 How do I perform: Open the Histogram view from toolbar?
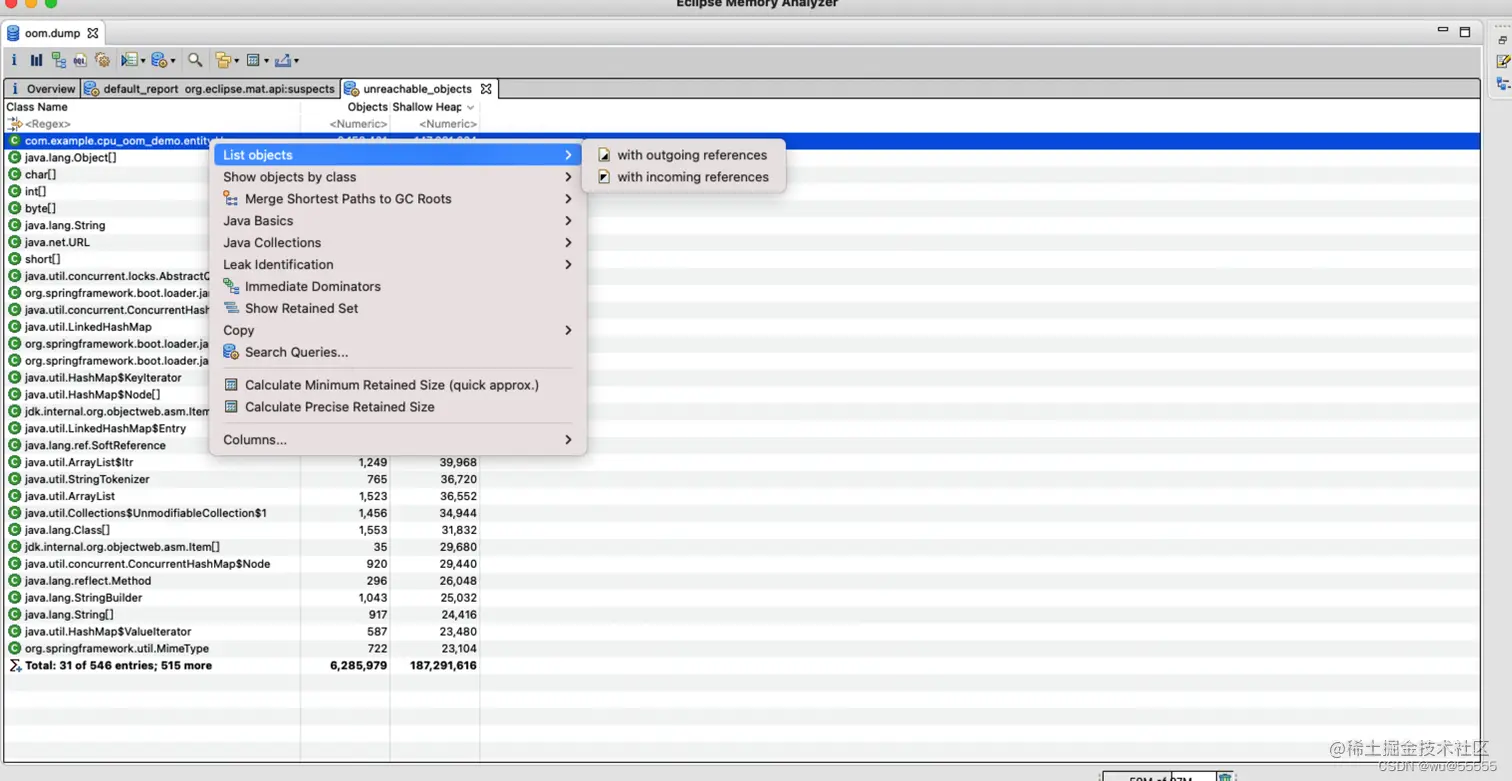pyautogui.click(x=36, y=60)
